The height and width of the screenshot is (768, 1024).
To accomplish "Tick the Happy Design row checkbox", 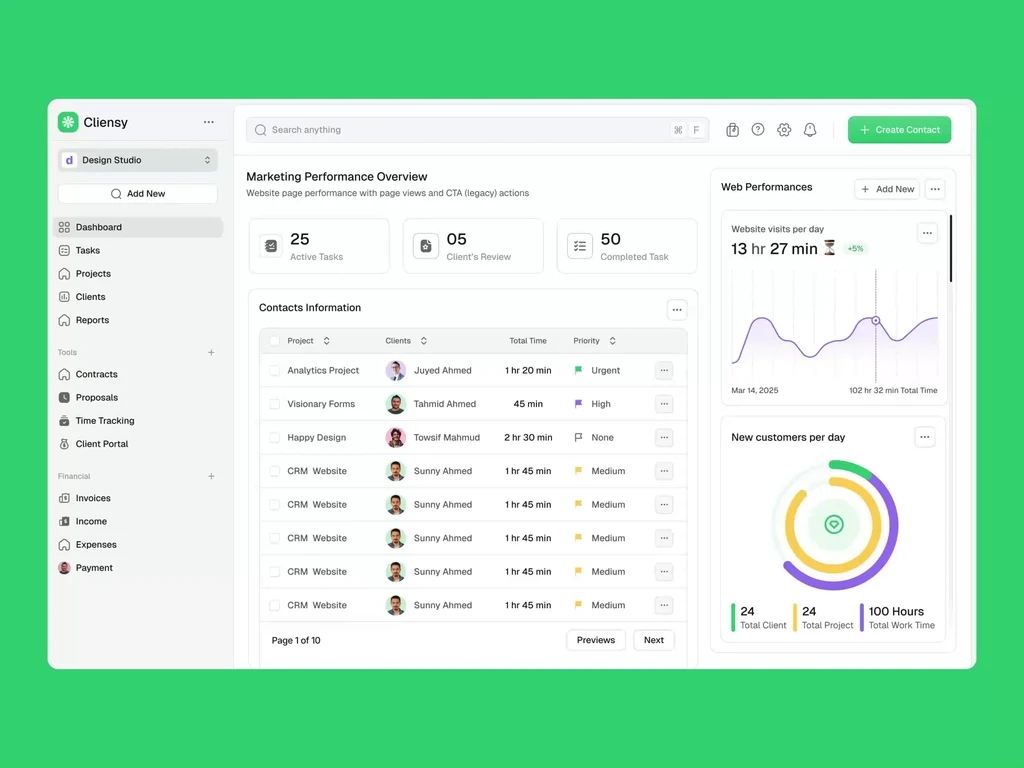I will pyautogui.click(x=275, y=438).
